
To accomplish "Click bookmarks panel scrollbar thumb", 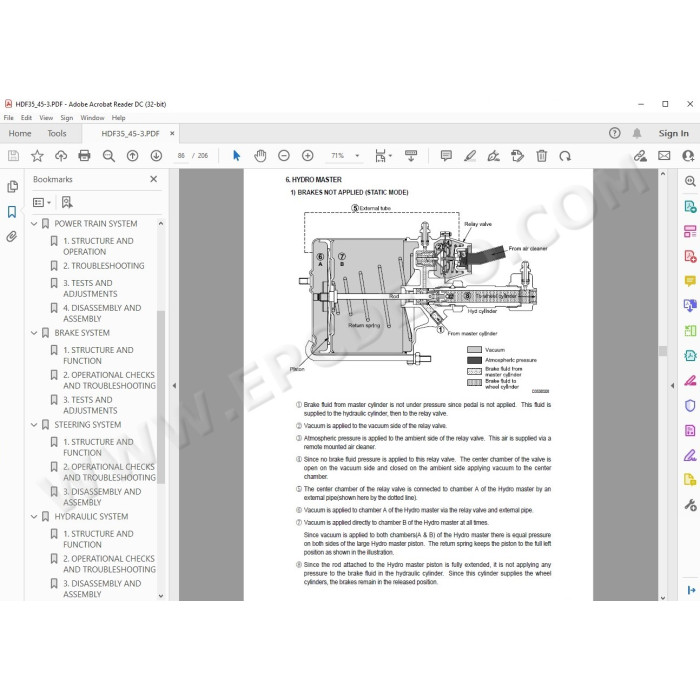I will 161,396.
